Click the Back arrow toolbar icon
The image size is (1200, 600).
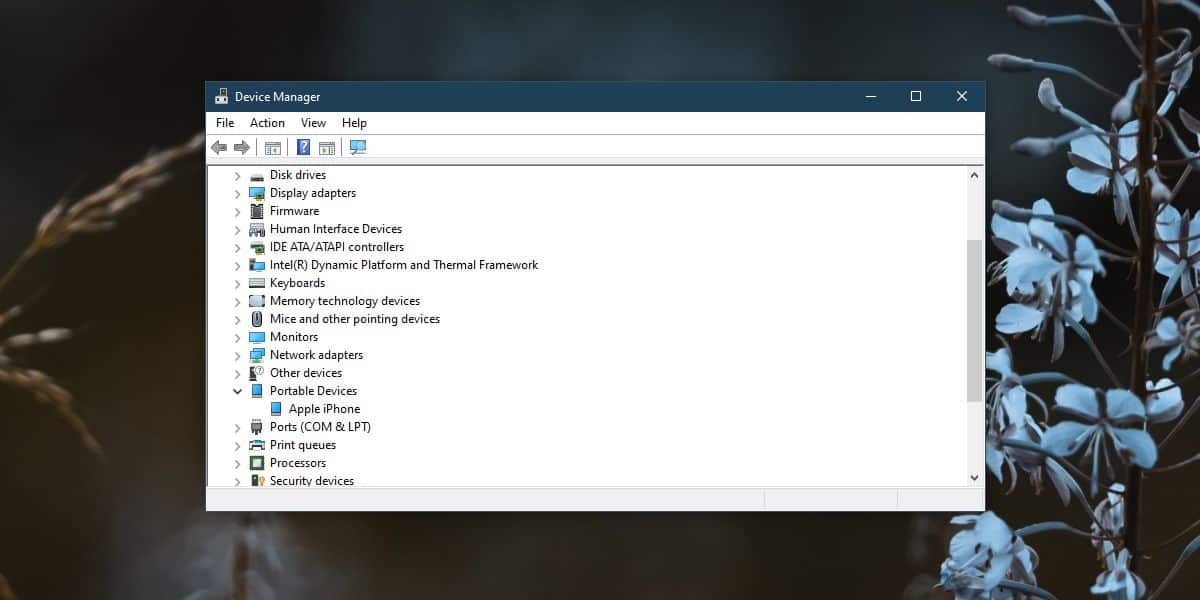click(x=219, y=147)
